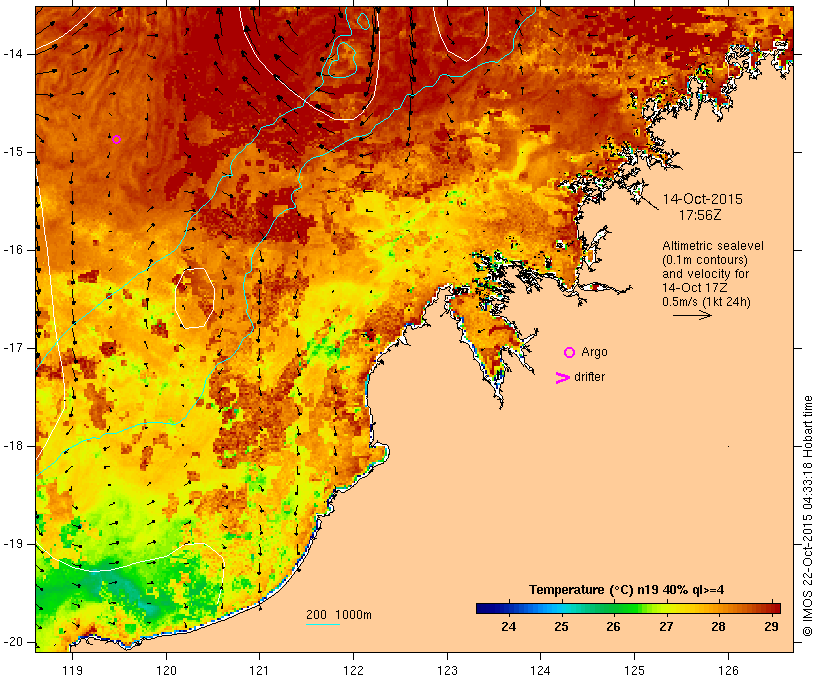Click the colorbar value 25

(561, 627)
